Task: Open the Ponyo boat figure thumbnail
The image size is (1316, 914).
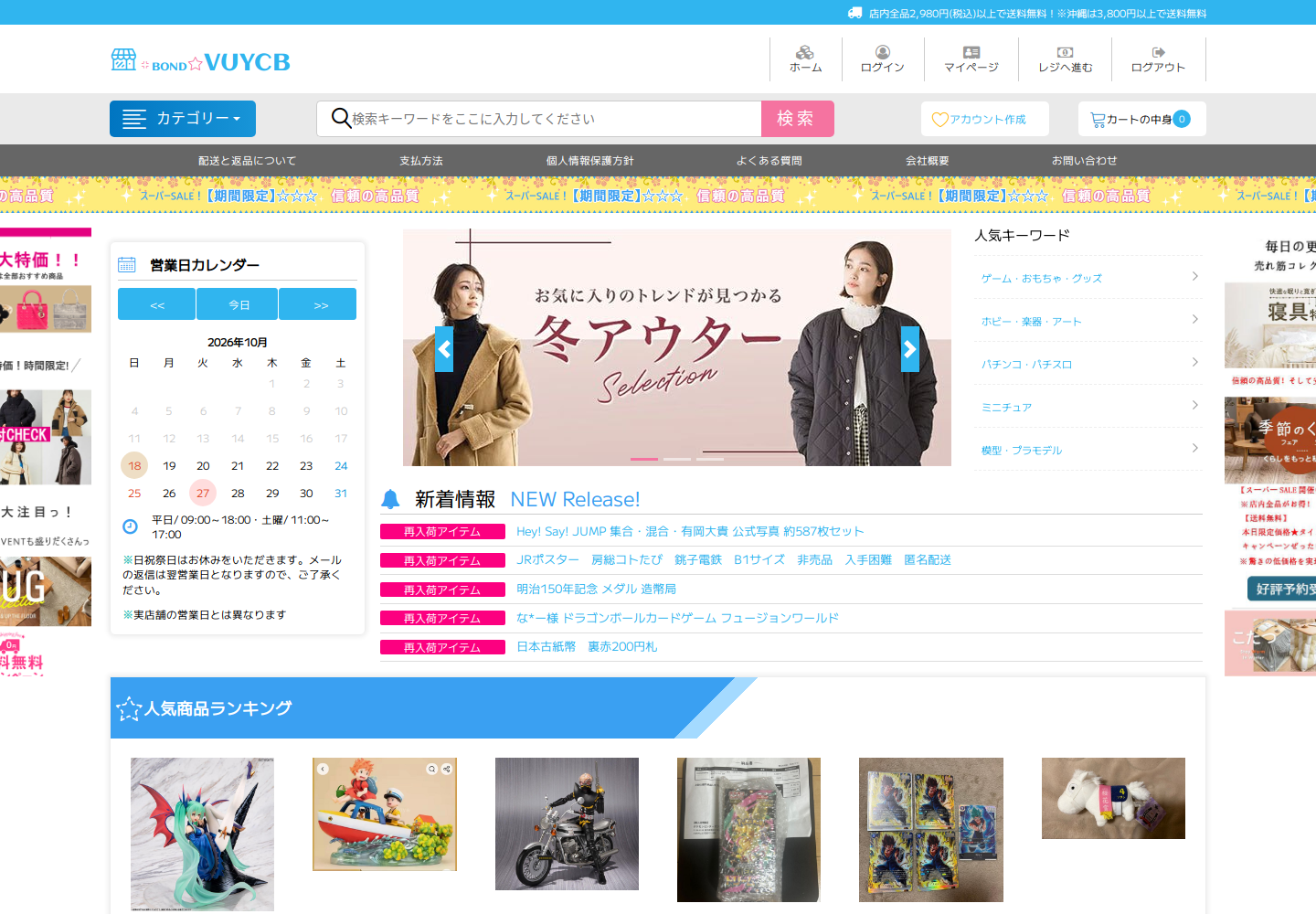Action: click(385, 814)
